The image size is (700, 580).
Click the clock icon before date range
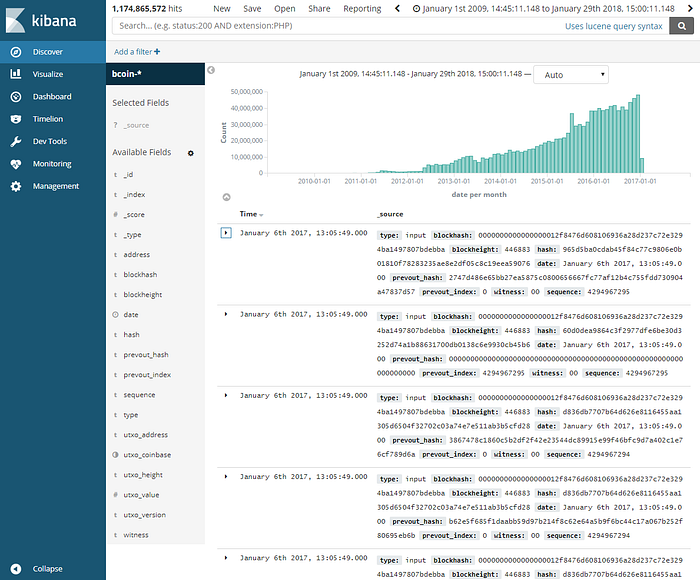pos(416,8)
